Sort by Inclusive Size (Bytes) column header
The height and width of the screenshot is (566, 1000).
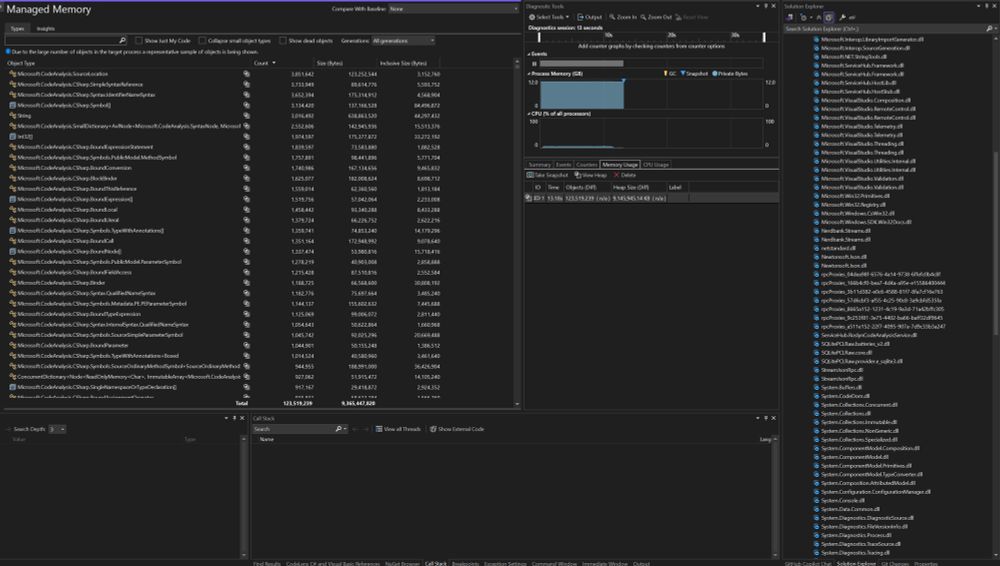(x=403, y=63)
